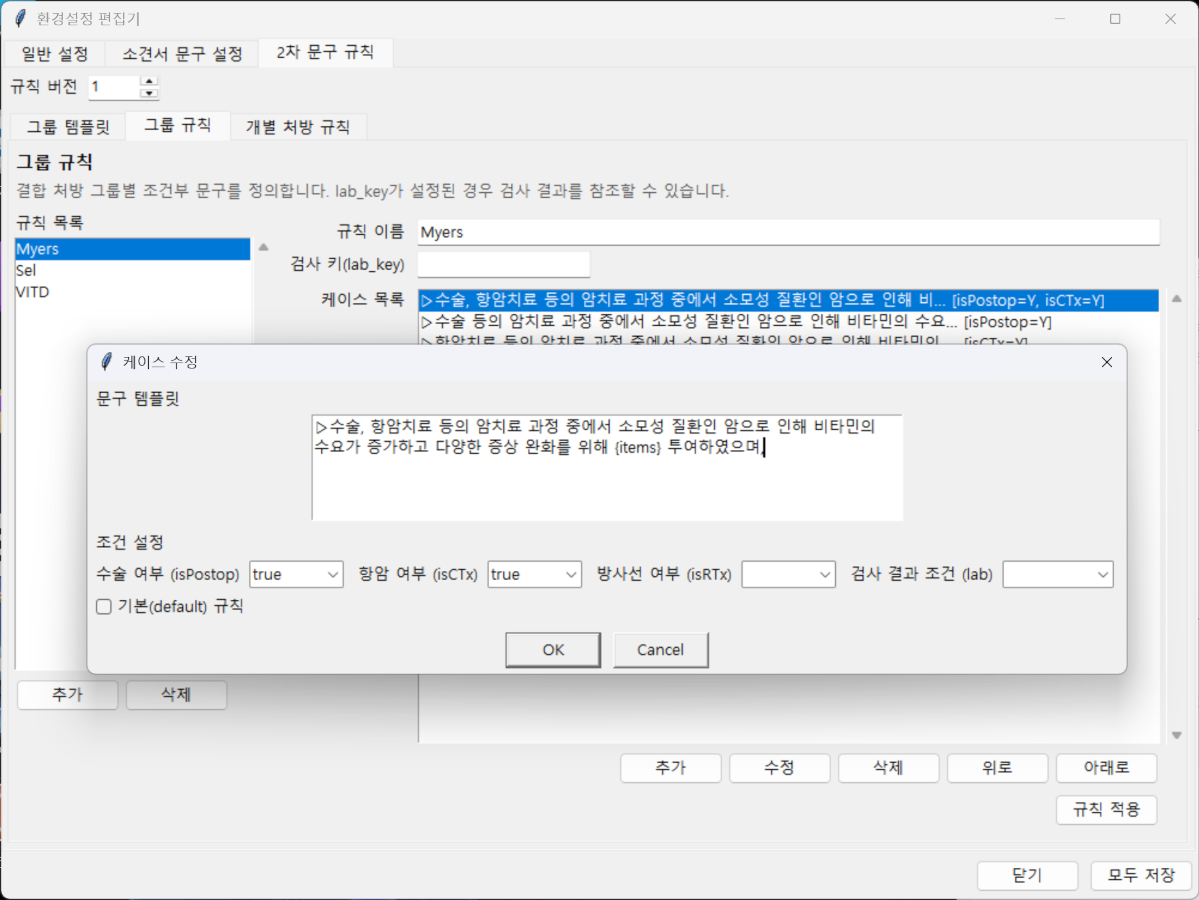This screenshot has height=900, width=1199.
Task: Open the 수술 여부 (isPostop) dropdown
Action: (x=296, y=574)
